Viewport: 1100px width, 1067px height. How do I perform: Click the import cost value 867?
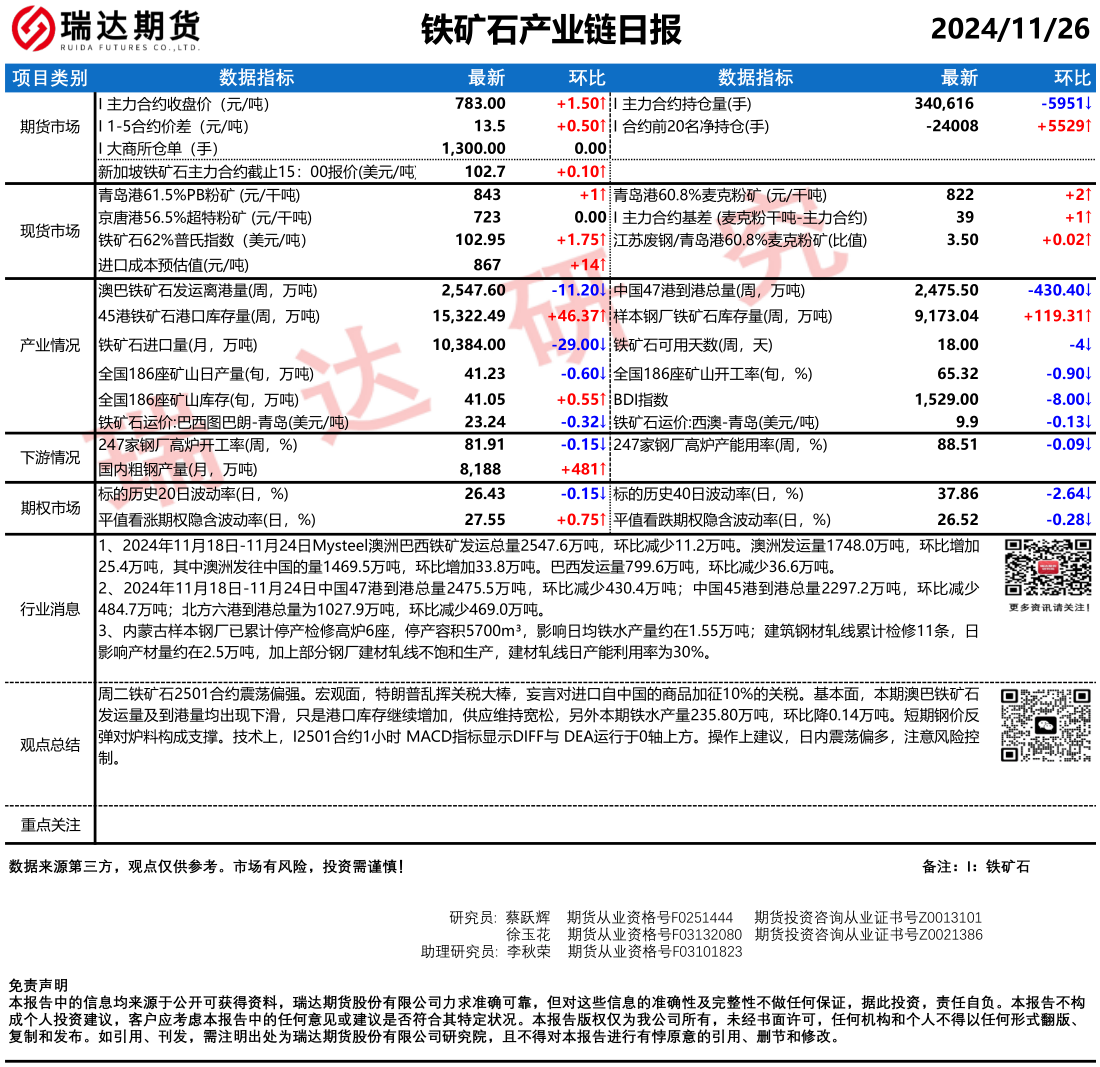point(487,265)
